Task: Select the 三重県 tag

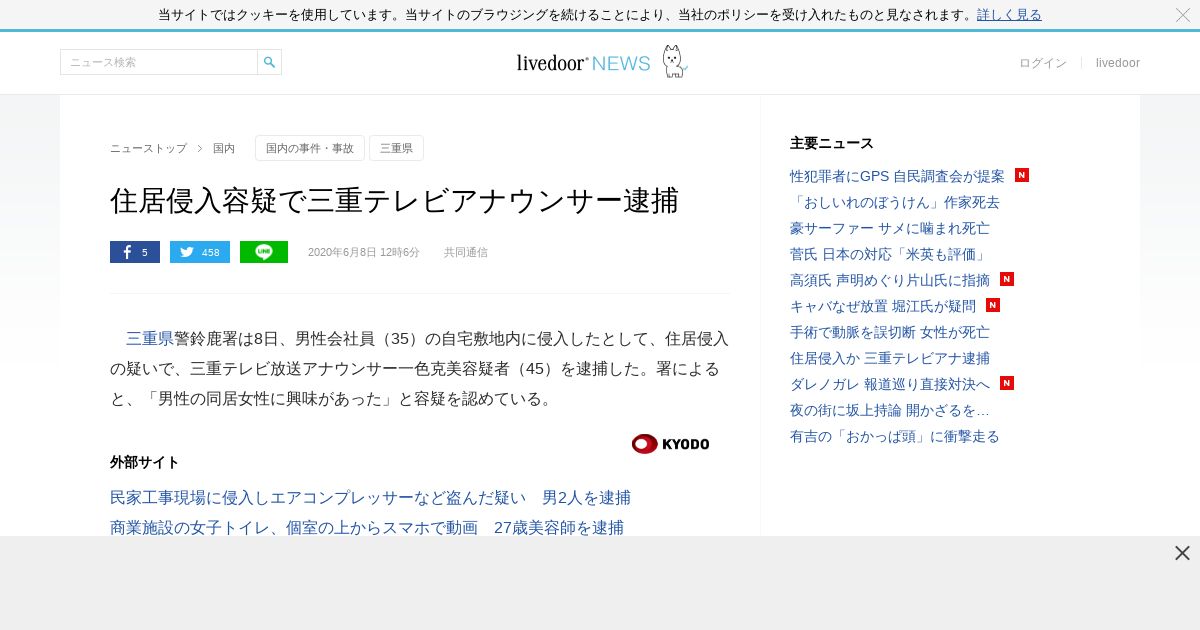Action: click(x=396, y=148)
